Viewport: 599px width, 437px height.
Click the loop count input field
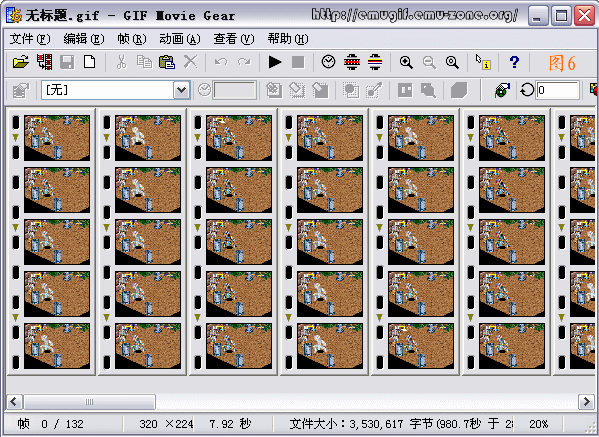(x=557, y=90)
